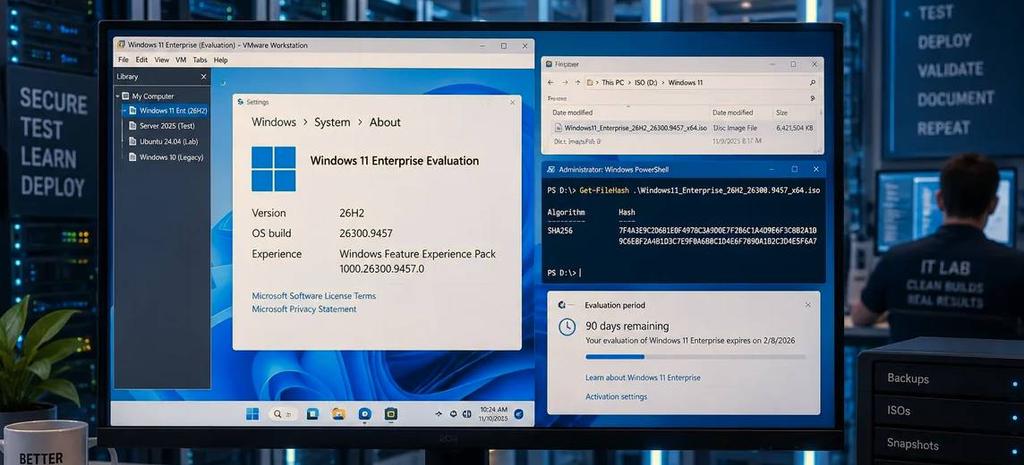
Task: Click the Windows 10 Legacy VM file icon
Action: pyautogui.click(x=133, y=157)
